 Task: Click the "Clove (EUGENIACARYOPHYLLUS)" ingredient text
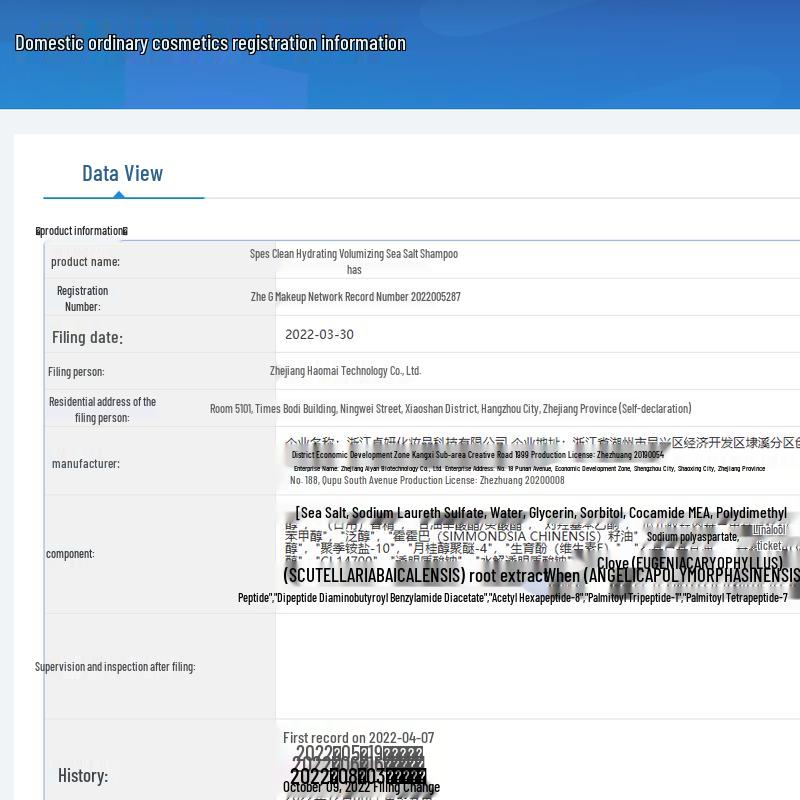[690, 563]
